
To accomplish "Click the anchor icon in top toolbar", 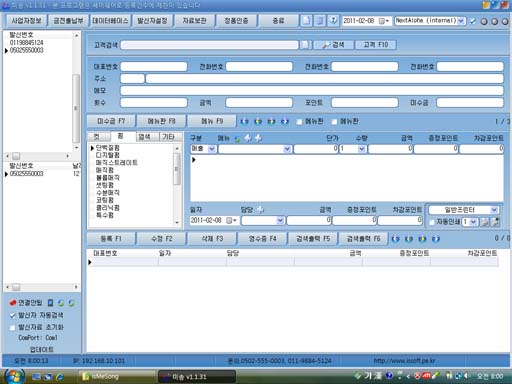I will [333, 21].
